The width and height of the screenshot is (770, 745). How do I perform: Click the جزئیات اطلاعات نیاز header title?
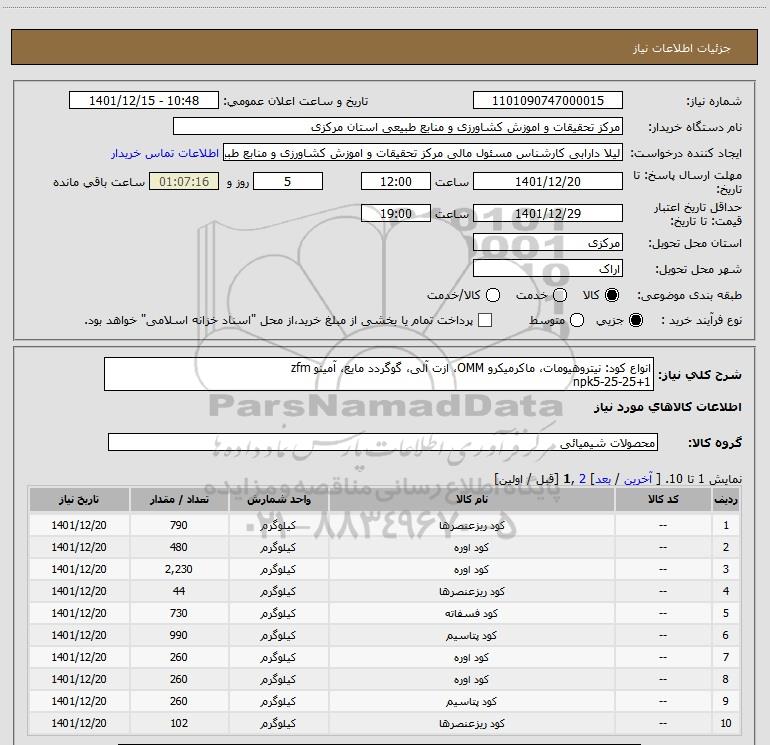click(681, 48)
